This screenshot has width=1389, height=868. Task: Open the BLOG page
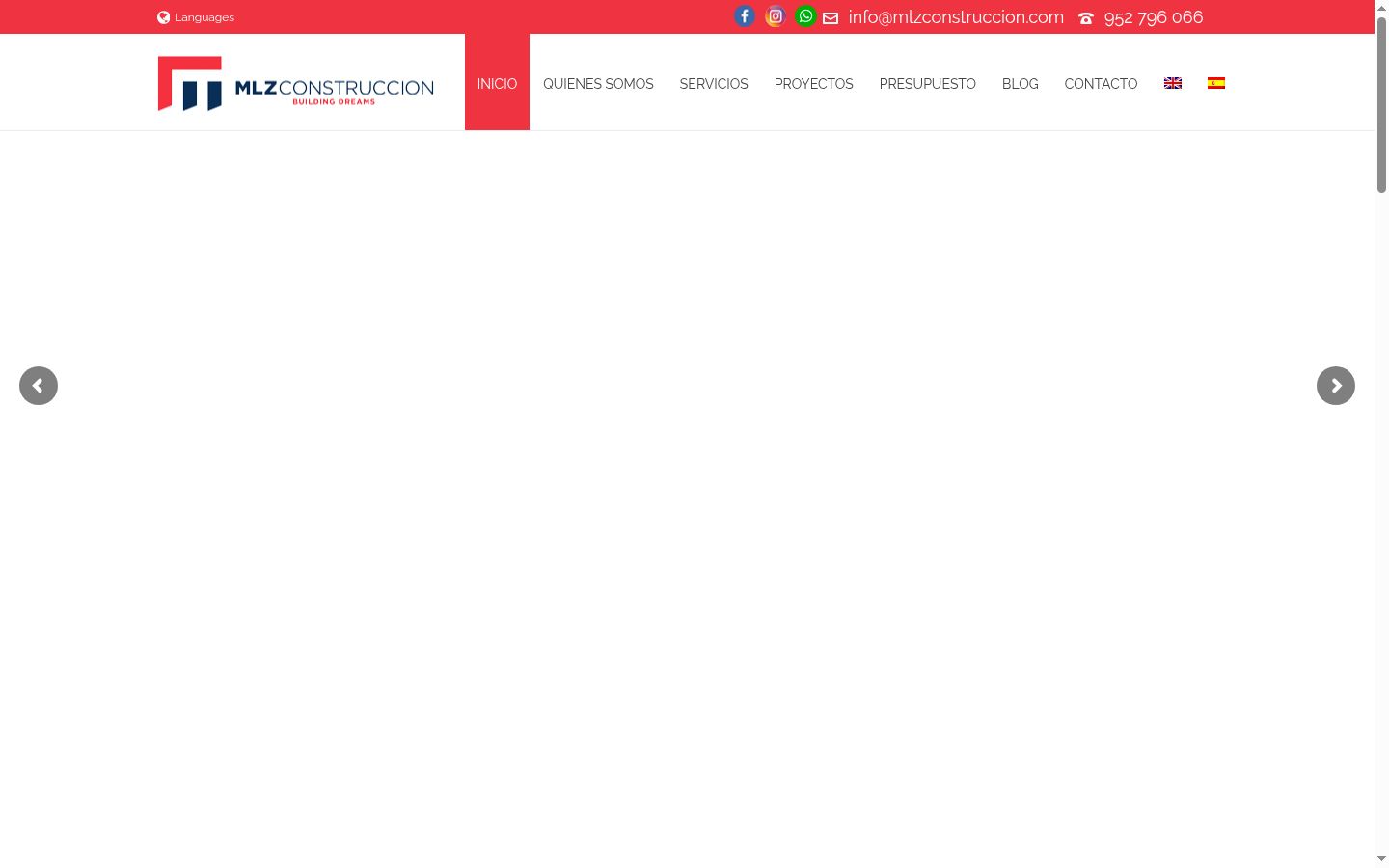(x=1021, y=84)
